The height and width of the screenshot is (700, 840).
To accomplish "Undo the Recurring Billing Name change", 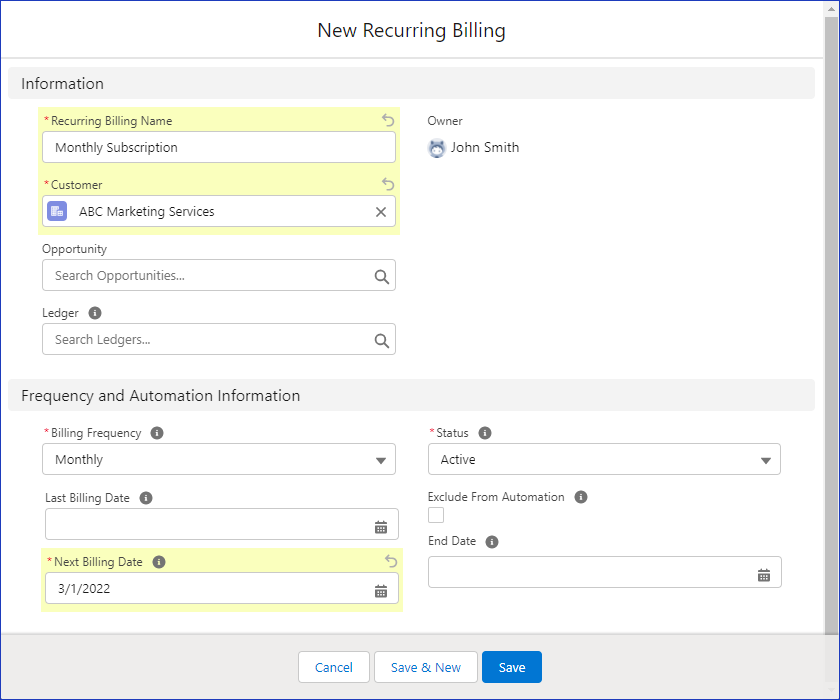I will click(388, 120).
